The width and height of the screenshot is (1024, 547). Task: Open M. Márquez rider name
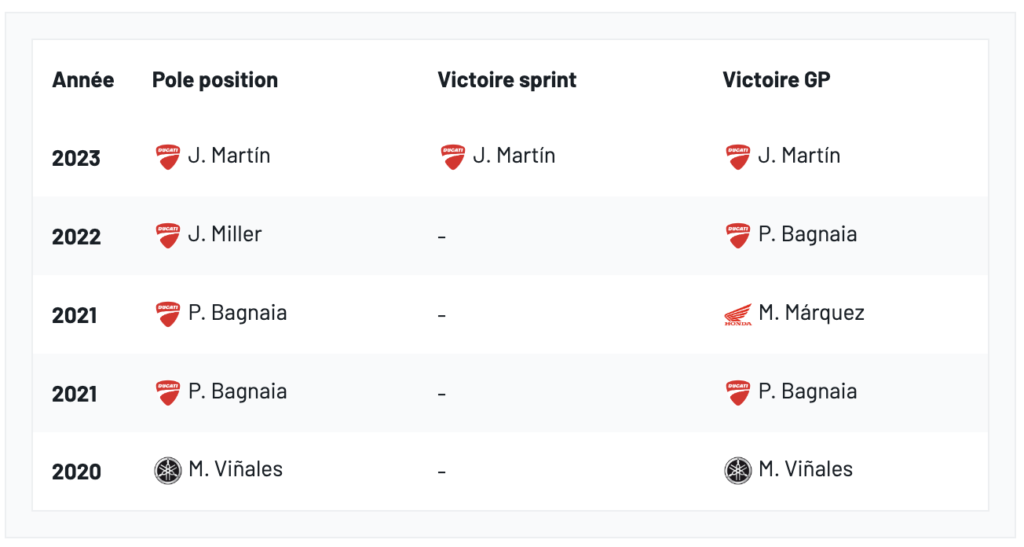(811, 313)
